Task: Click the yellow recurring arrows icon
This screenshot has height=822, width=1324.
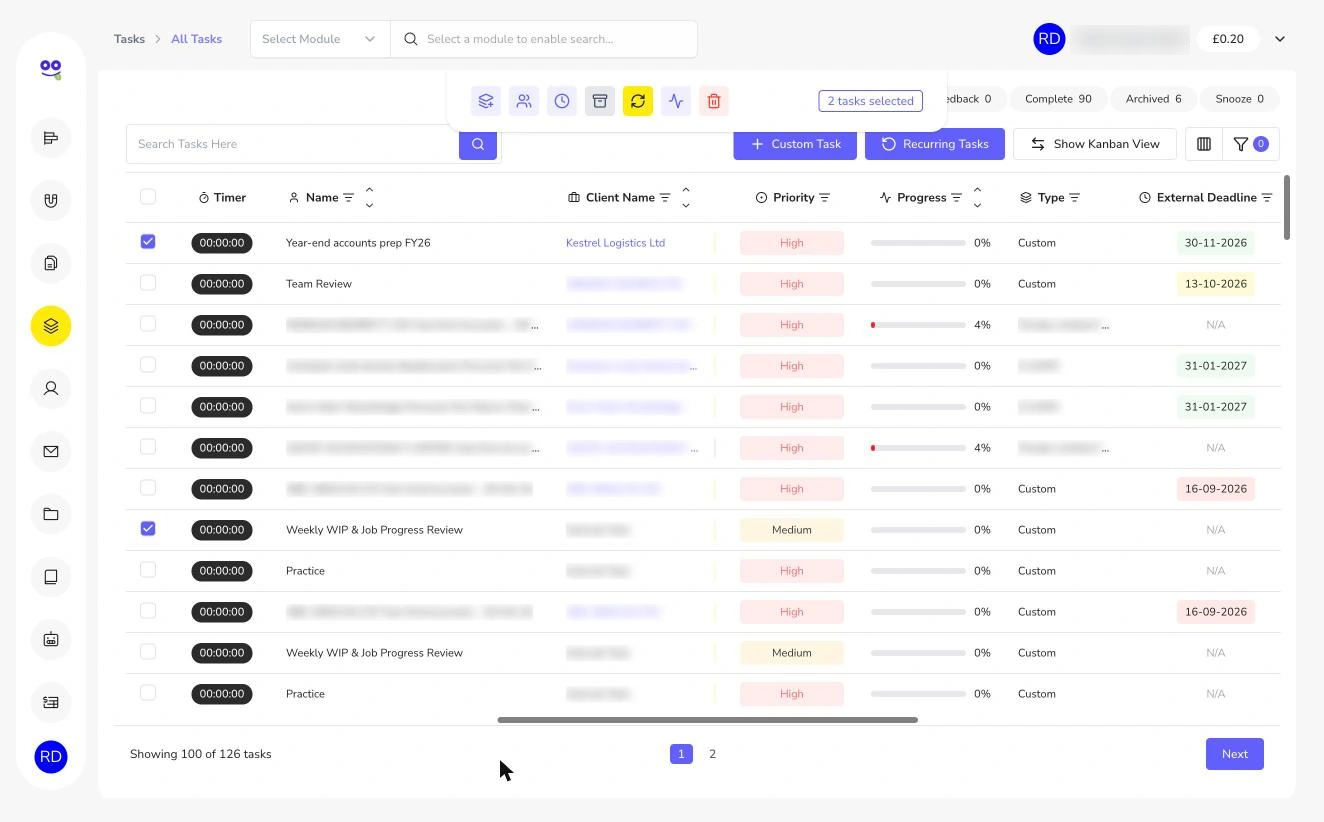Action: 638,101
